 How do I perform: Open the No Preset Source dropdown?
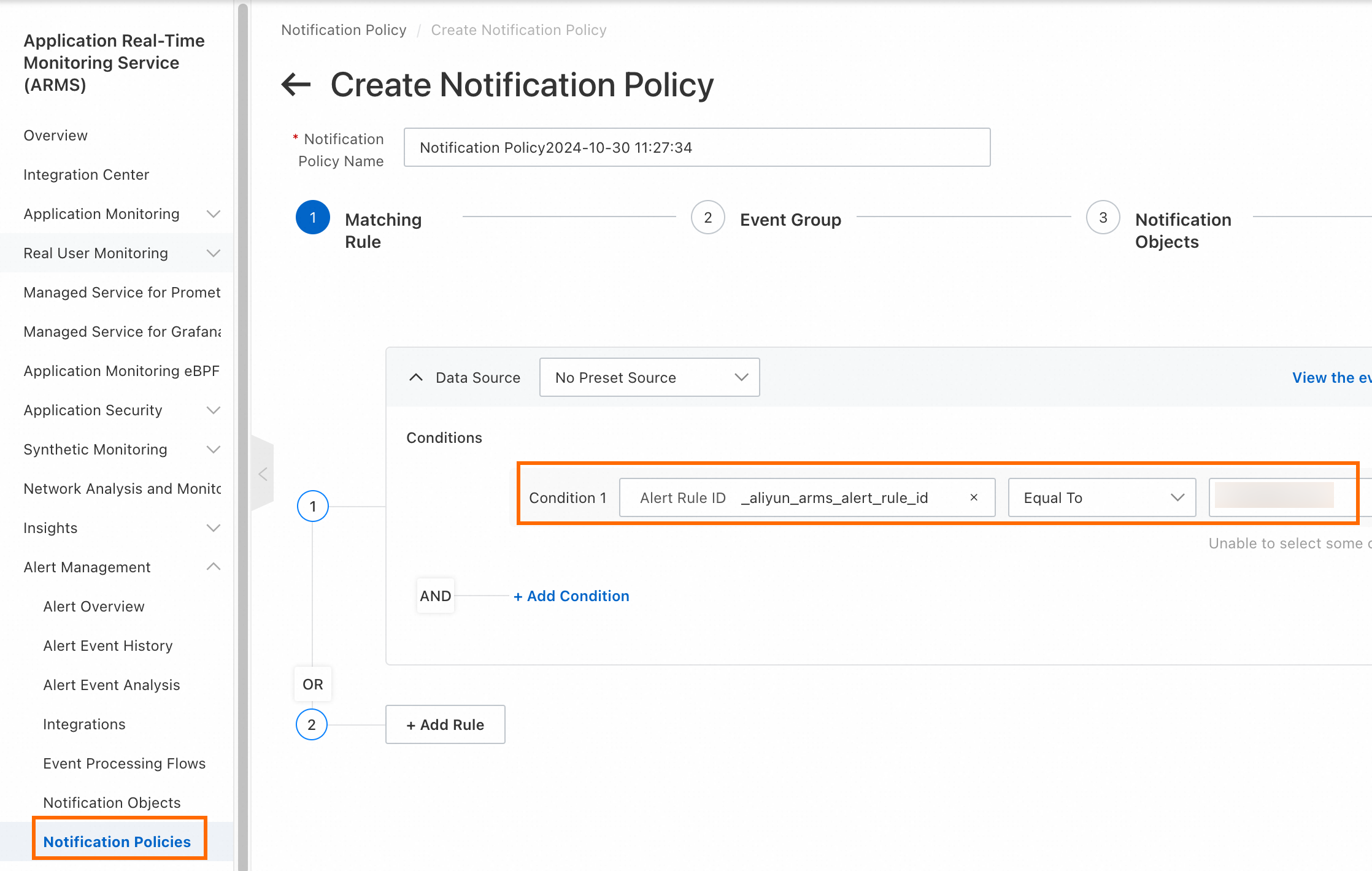[x=649, y=377]
